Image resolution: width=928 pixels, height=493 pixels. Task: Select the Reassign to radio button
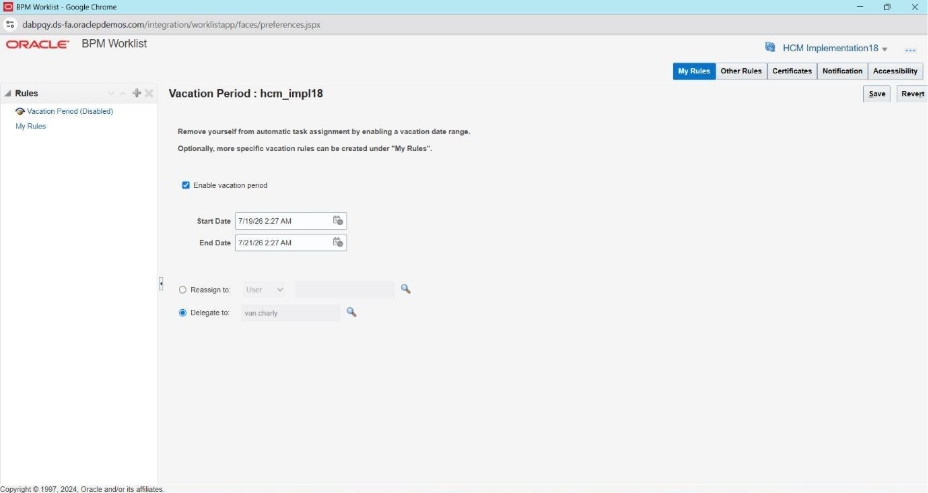[182, 290]
